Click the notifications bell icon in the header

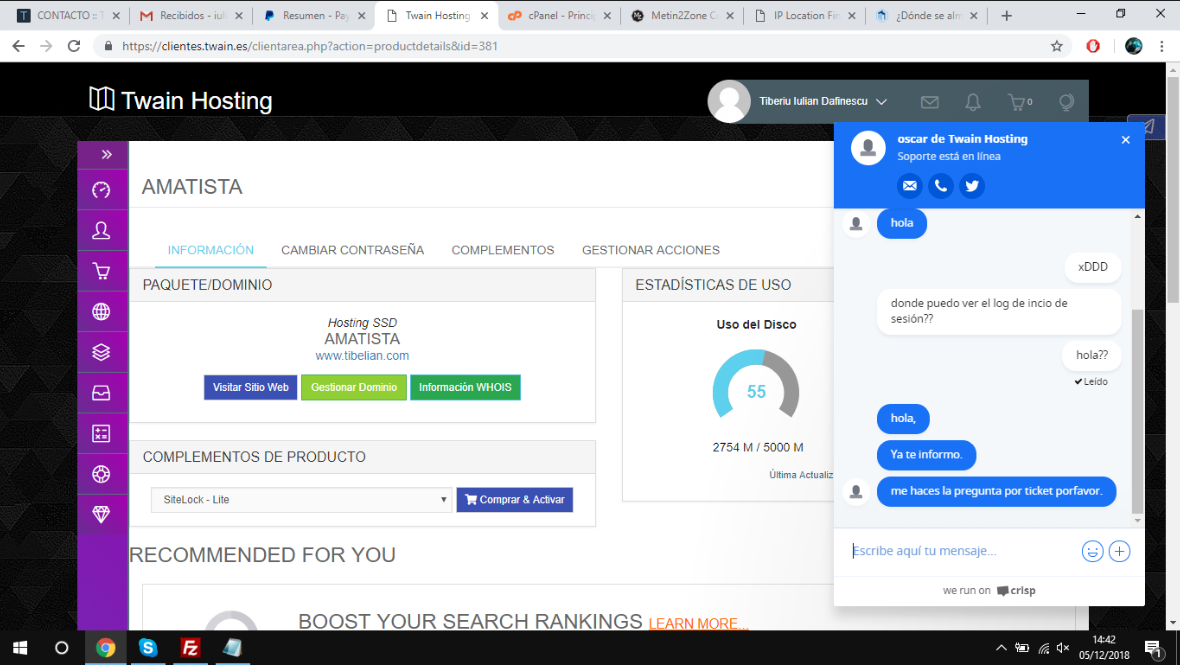(x=973, y=102)
